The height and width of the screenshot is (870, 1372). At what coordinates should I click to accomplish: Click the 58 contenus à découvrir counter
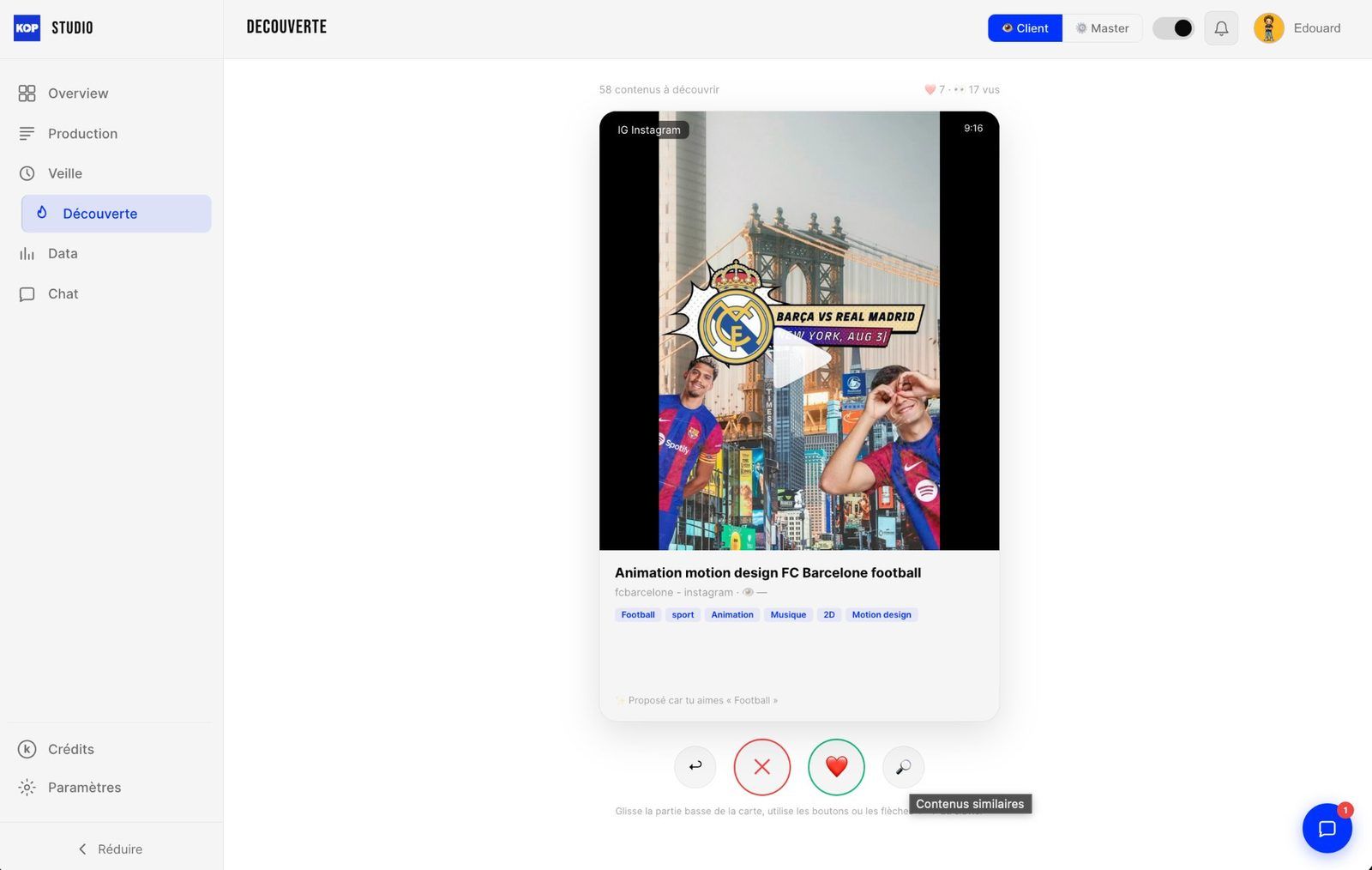click(659, 90)
